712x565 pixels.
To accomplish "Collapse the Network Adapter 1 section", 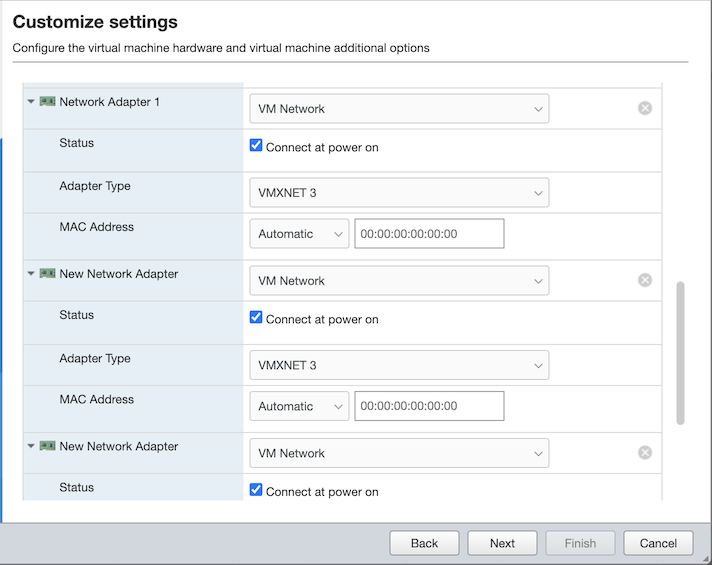I will click(x=31, y=102).
